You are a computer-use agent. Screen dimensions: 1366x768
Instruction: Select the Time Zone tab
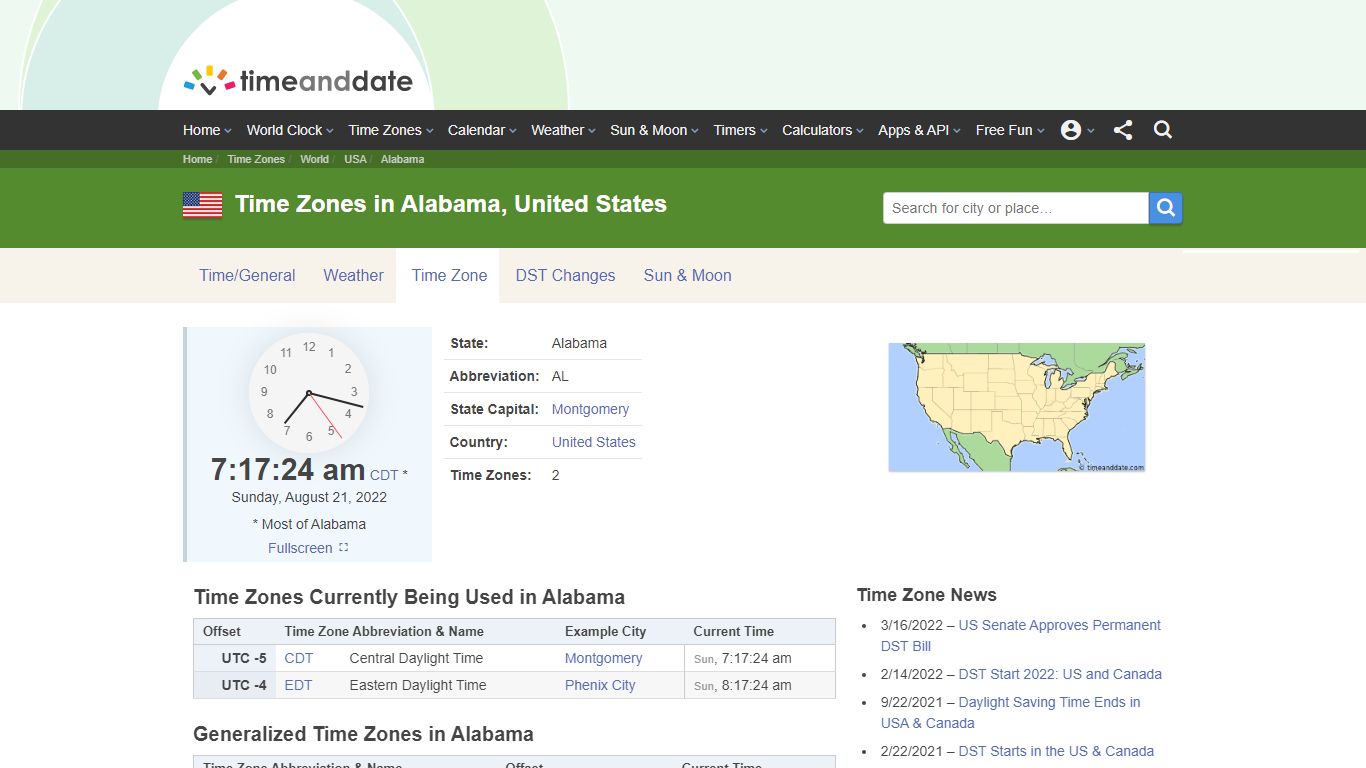[x=449, y=276]
